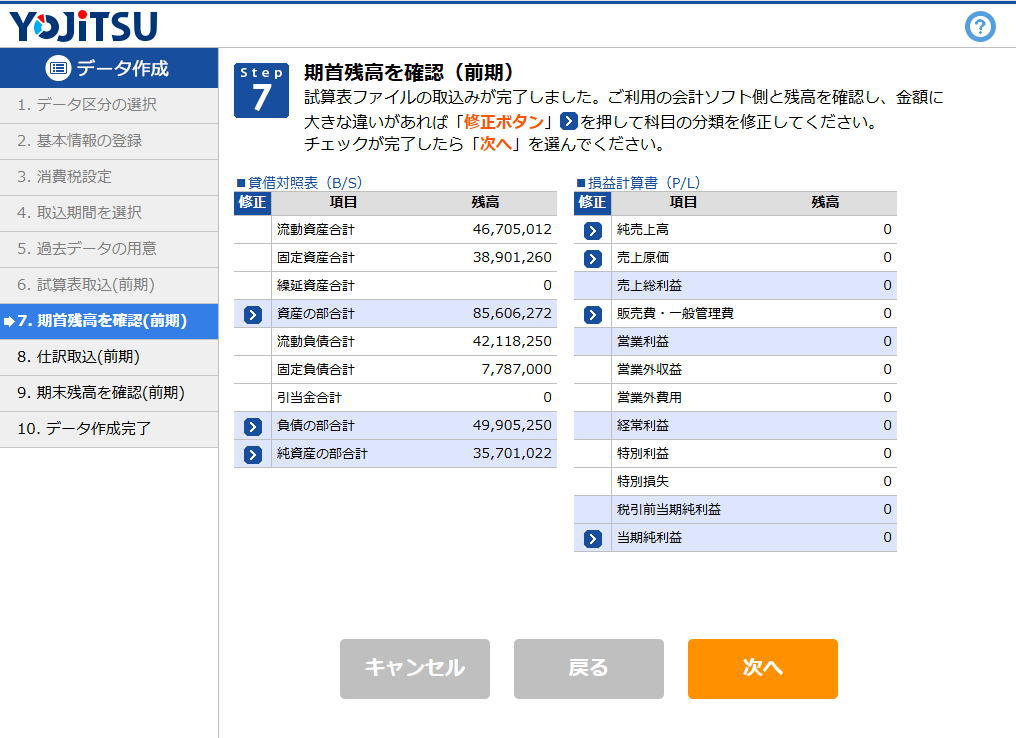This screenshot has width=1016, height=738.
Task: Click the edit arrow for 純資産の部合計
Action: coord(253,454)
